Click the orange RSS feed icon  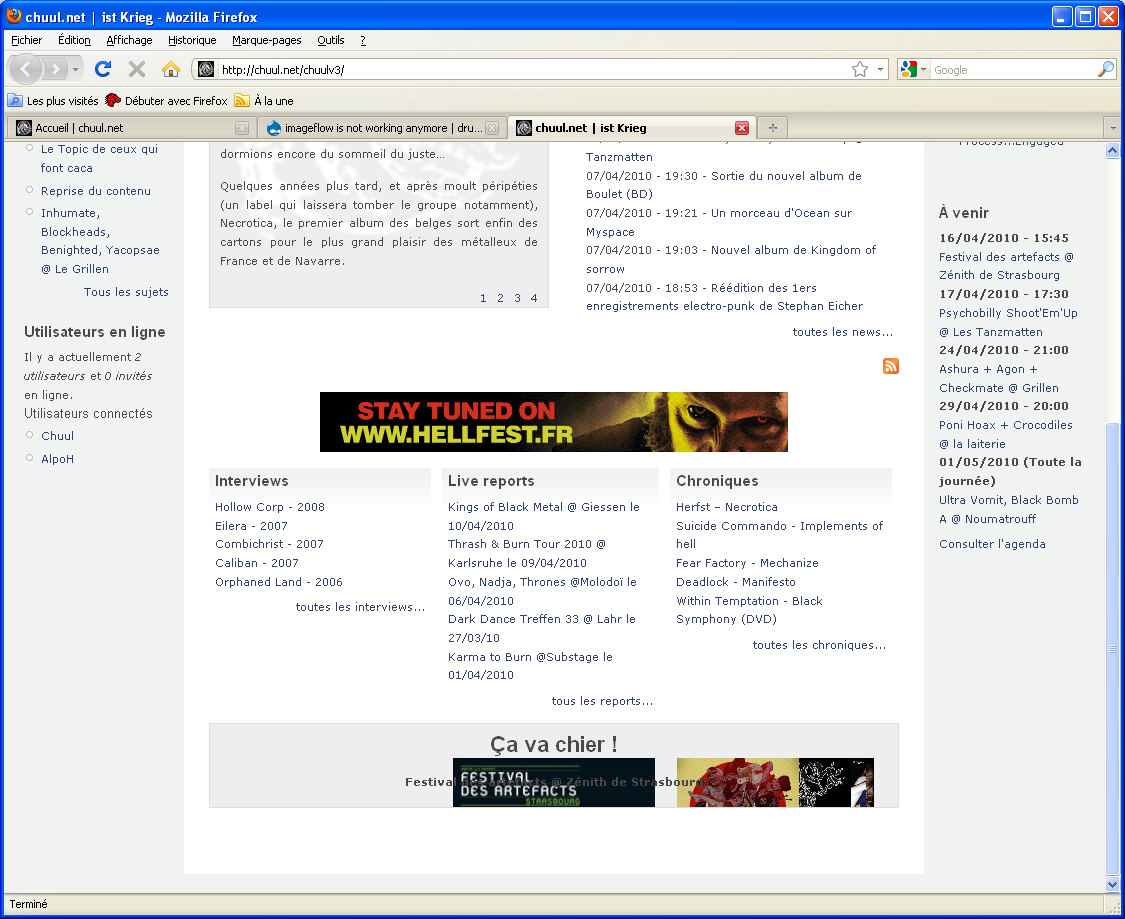coord(890,366)
